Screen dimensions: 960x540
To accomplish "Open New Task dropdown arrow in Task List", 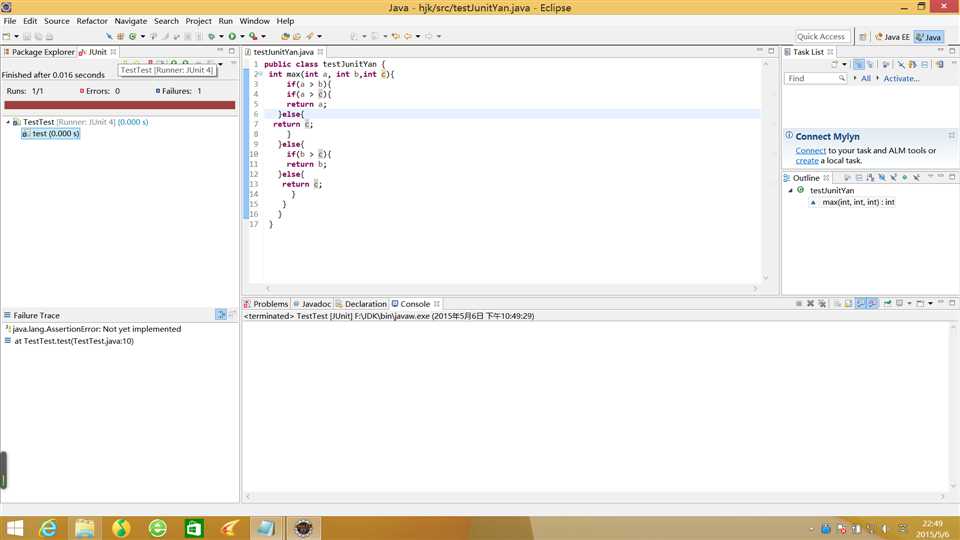I will pos(844,64).
